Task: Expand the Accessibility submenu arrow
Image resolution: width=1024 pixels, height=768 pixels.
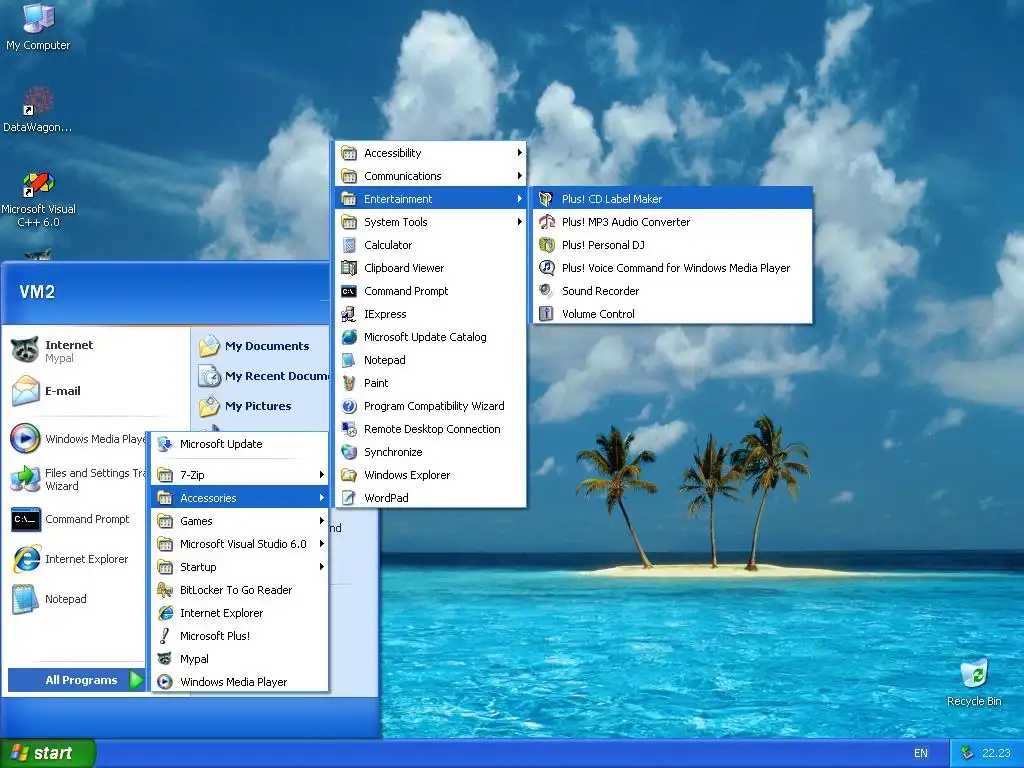Action: click(x=519, y=153)
